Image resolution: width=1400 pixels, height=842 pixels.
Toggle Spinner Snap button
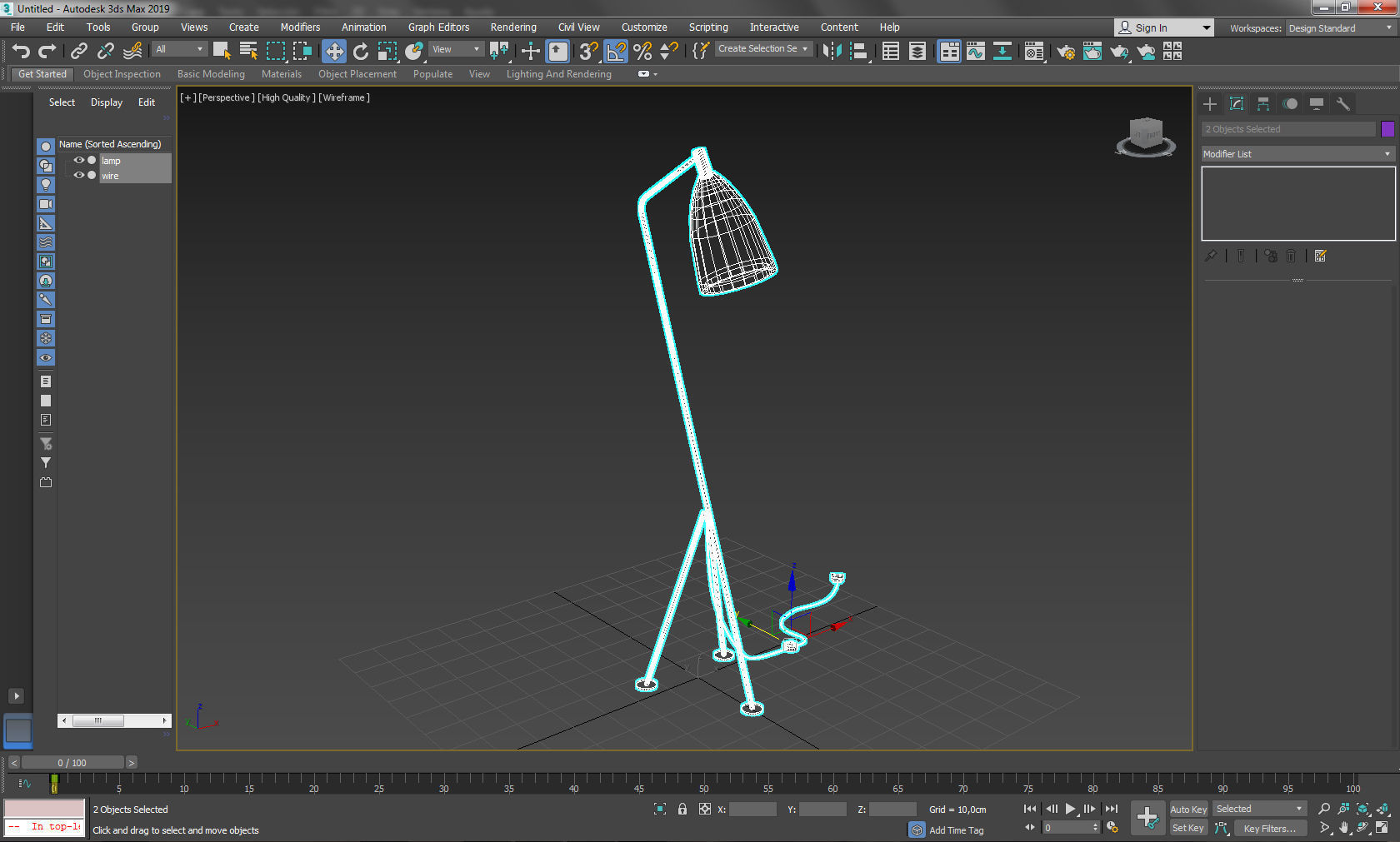point(669,52)
